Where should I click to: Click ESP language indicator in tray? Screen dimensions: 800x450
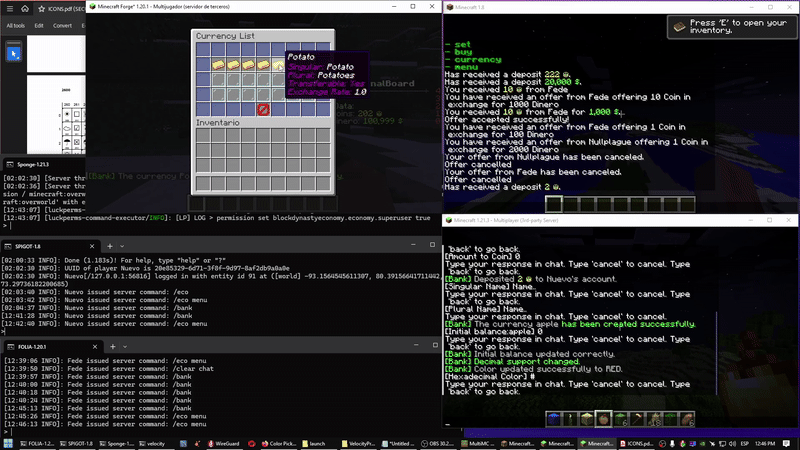point(745,443)
